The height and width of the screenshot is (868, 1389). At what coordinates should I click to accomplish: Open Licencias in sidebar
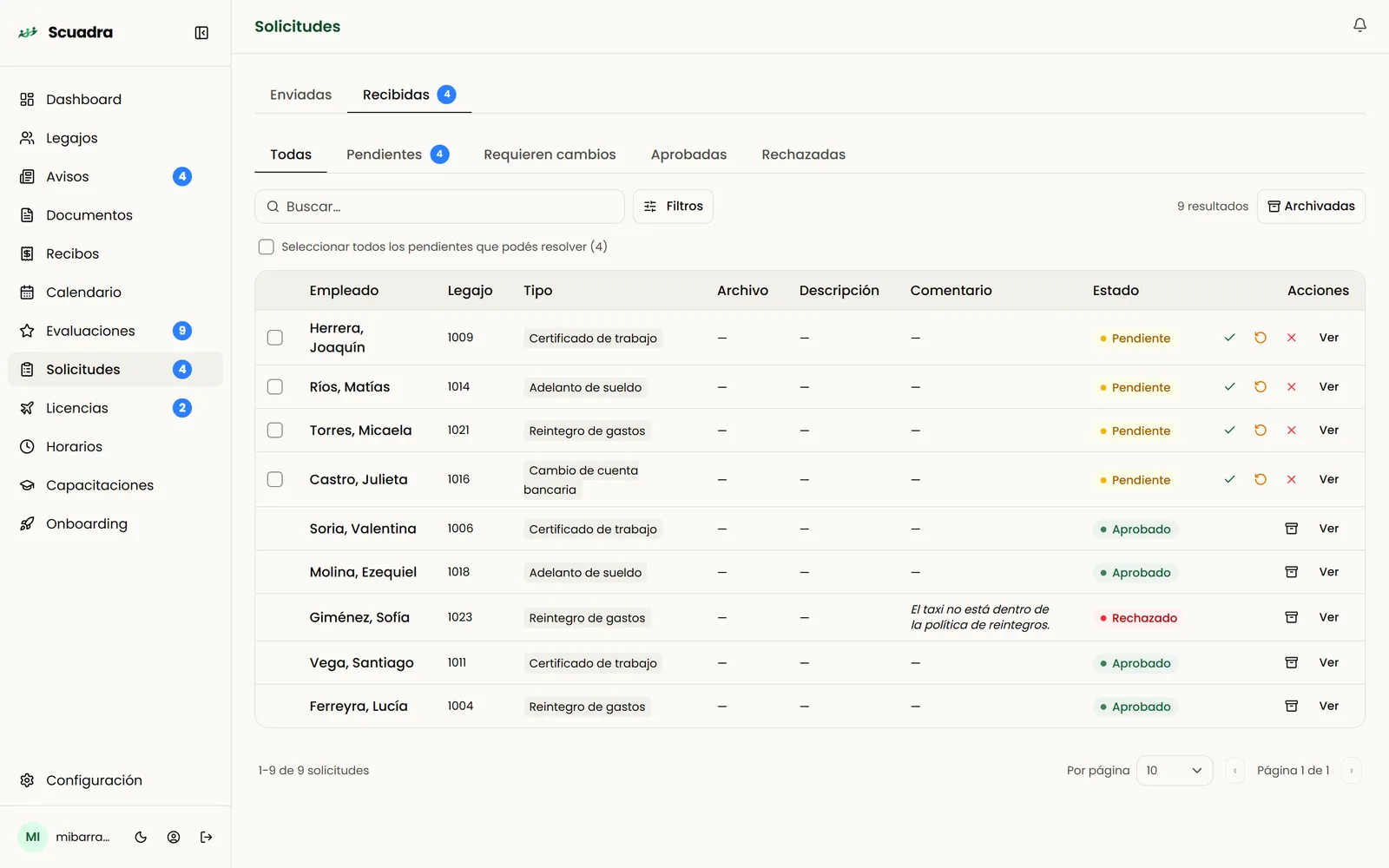point(115,408)
